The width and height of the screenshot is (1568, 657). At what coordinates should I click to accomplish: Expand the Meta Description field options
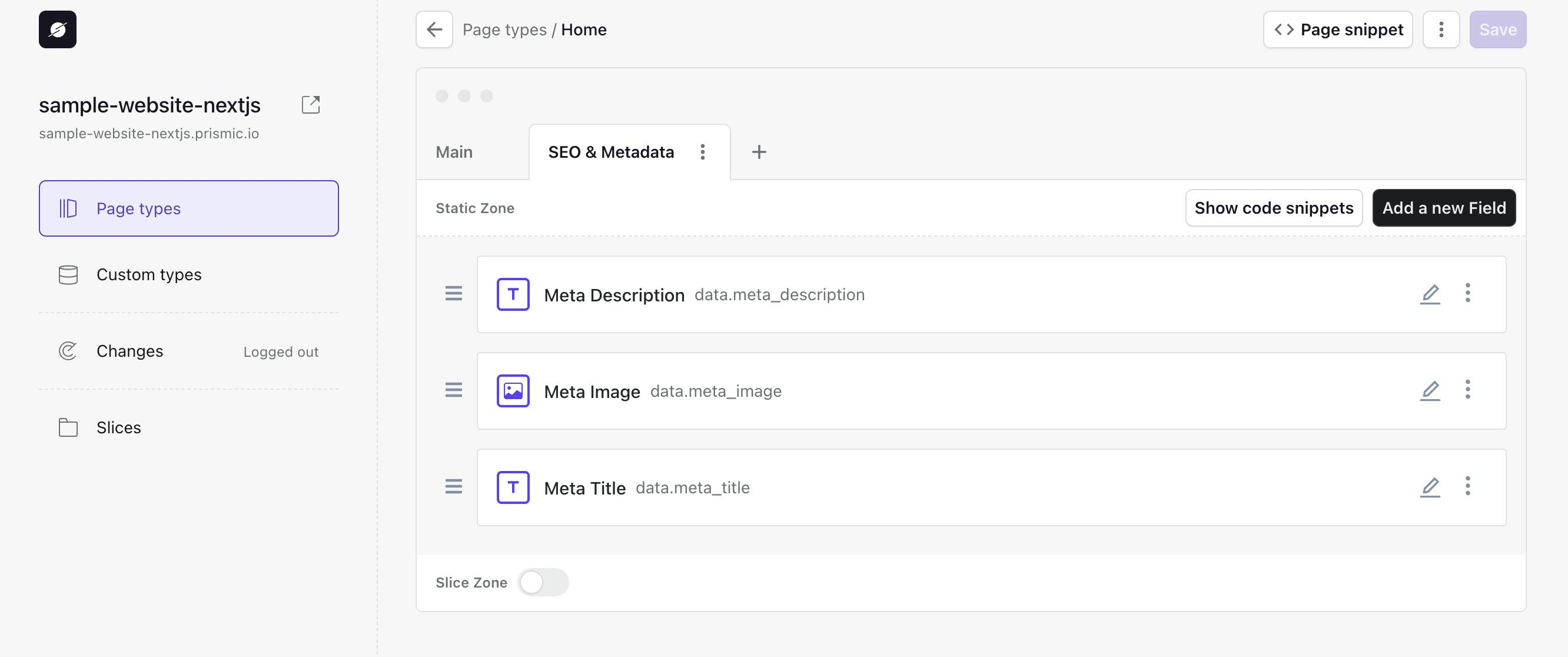click(1468, 293)
